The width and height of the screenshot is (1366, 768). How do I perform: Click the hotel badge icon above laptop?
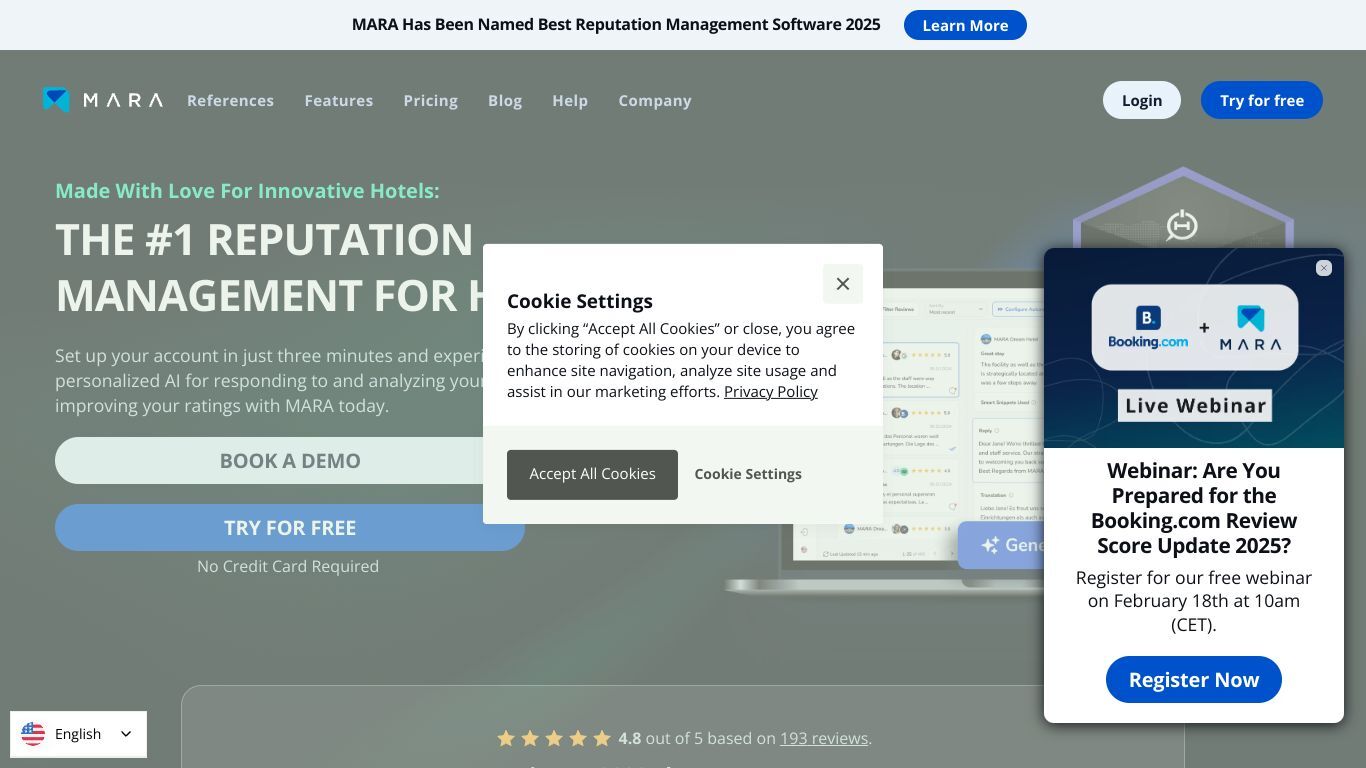point(1182,224)
